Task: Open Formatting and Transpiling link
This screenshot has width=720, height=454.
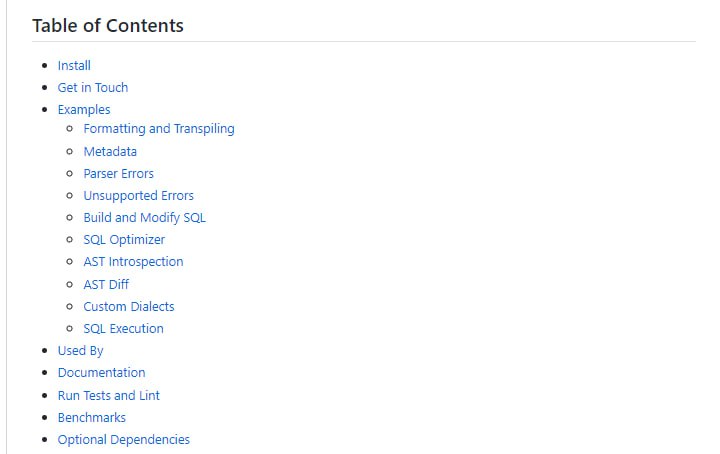Action: coord(159,128)
